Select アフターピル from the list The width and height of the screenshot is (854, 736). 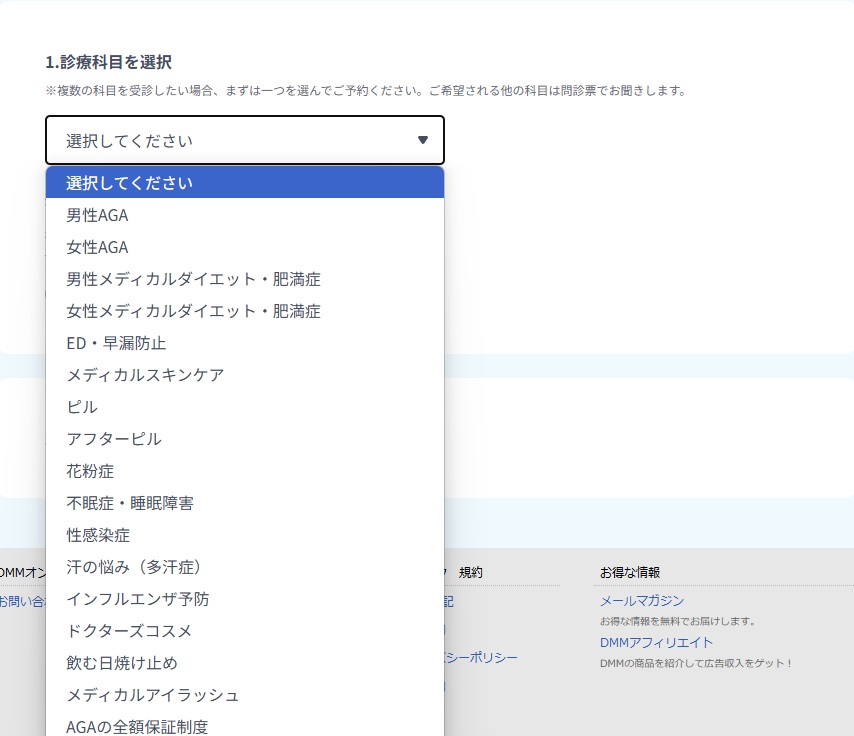(245, 439)
